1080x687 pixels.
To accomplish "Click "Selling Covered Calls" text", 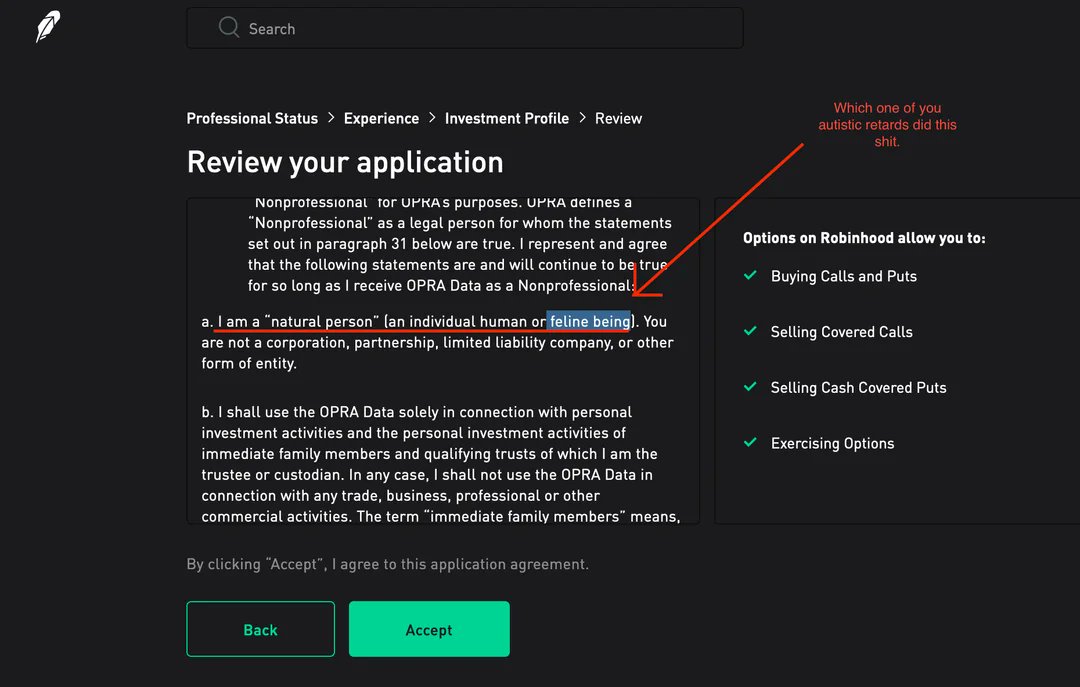I will 842,332.
